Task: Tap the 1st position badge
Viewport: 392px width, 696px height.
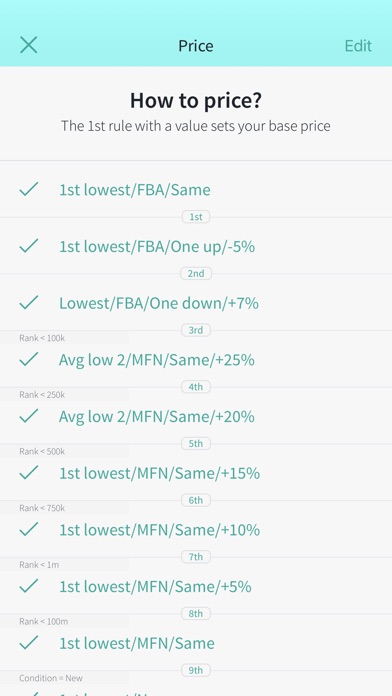Action: pos(196,217)
